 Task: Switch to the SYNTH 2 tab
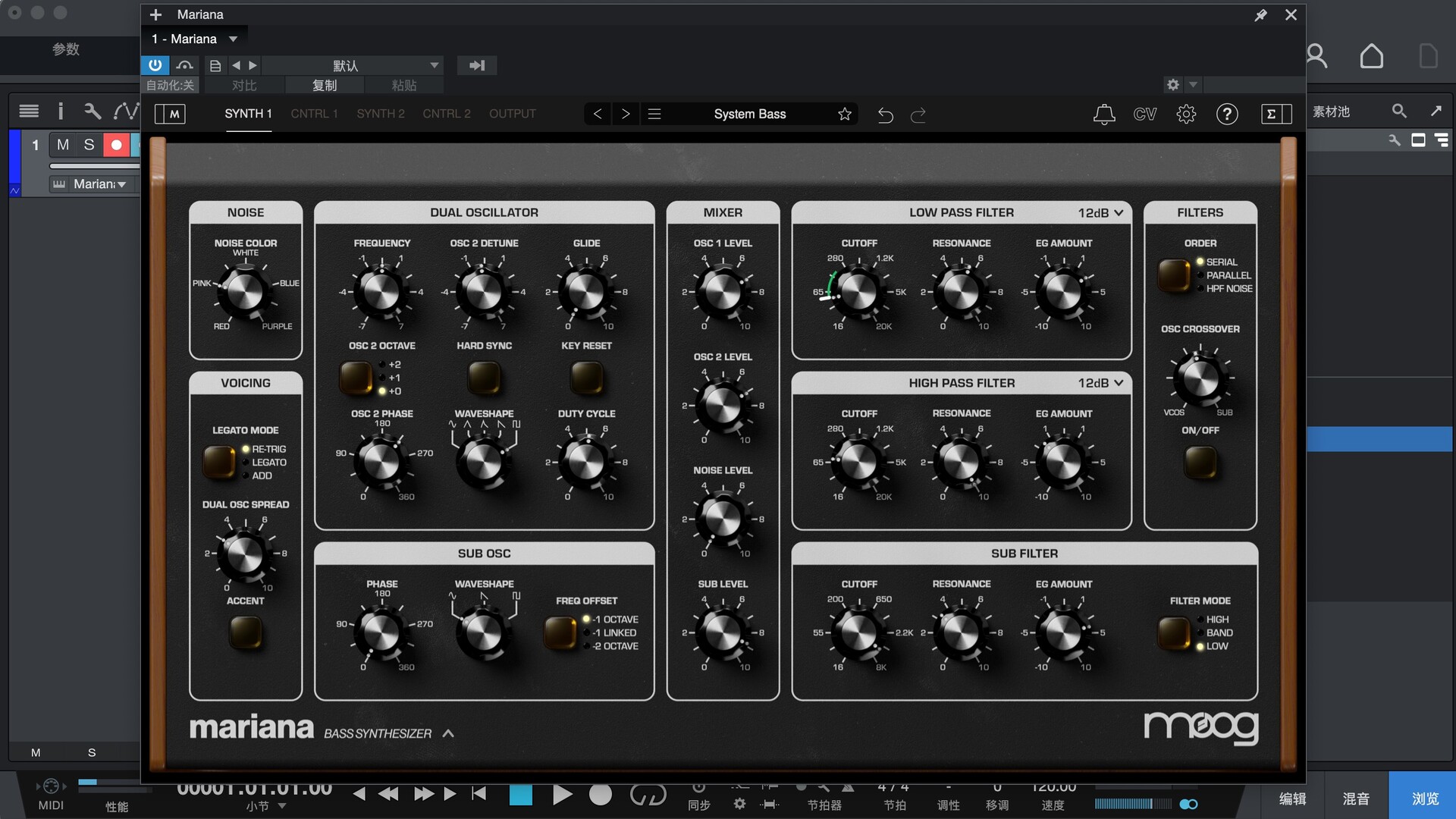tap(381, 115)
